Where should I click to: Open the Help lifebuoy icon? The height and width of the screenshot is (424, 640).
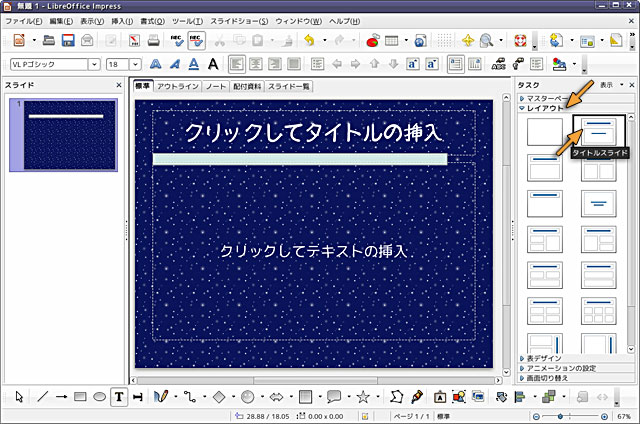(x=519, y=41)
